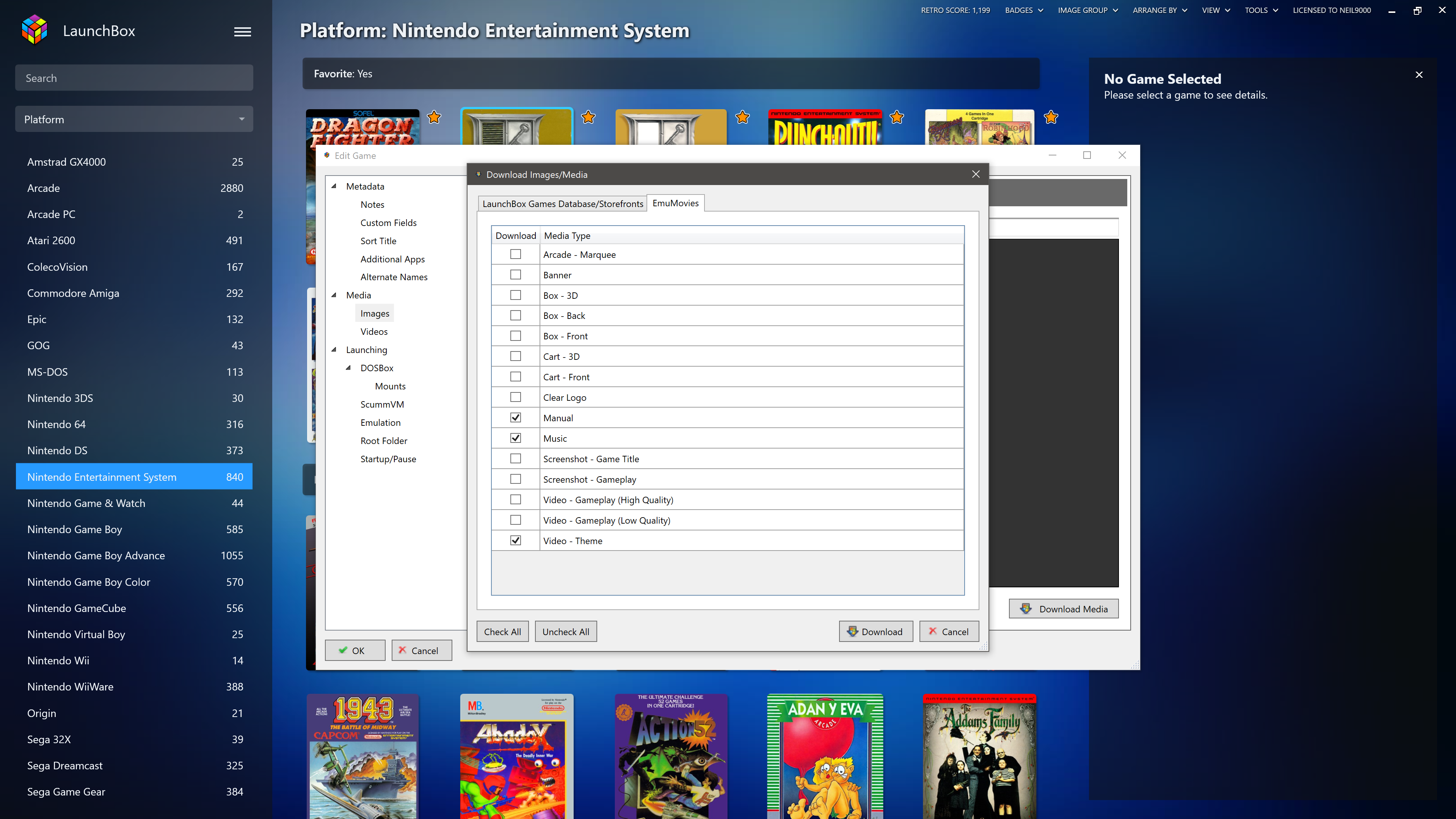Close the No Game Selected details panel
1456x819 pixels.
[1419, 75]
